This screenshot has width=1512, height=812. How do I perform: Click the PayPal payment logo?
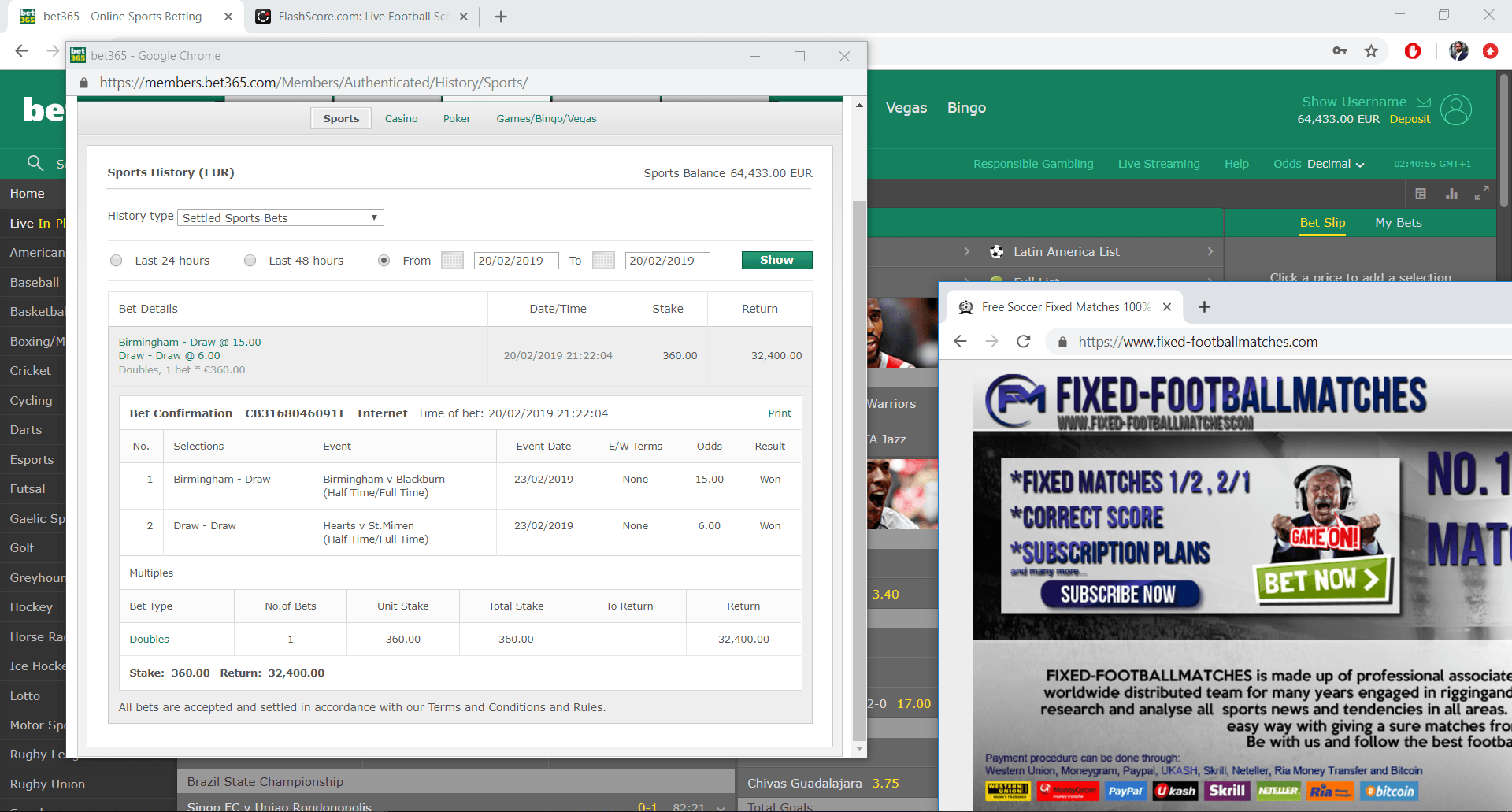coord(1125,791)
